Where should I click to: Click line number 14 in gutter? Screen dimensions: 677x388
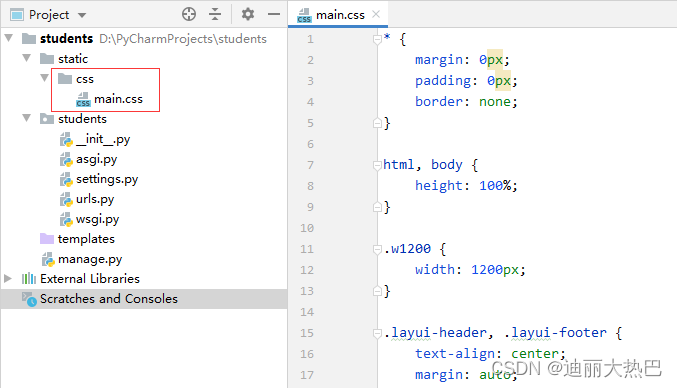(x=307, y=312)
